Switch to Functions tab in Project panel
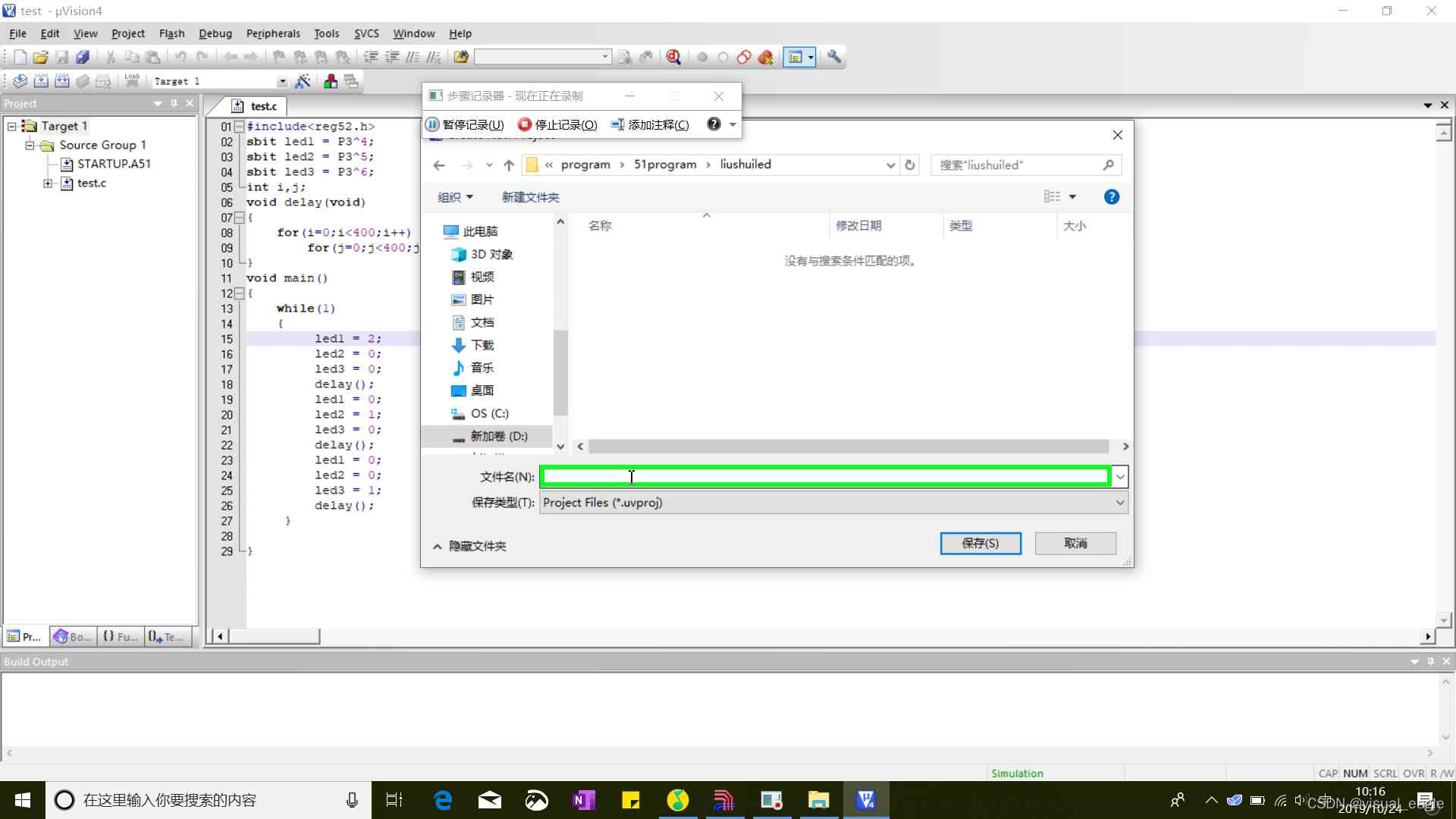The height and width of the screenshot is (819, 1456). click(121, 637)
